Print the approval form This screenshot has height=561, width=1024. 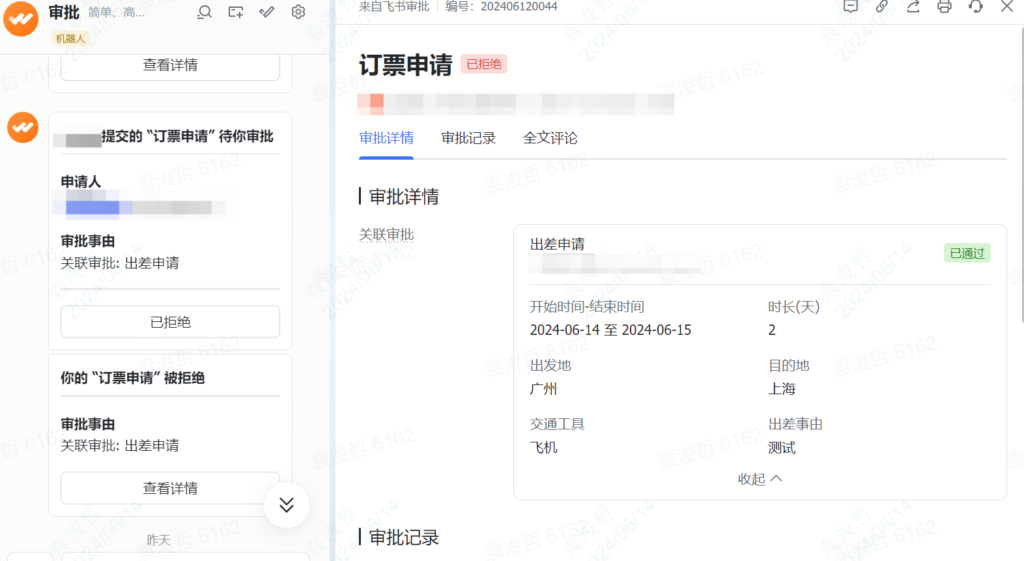944,7
